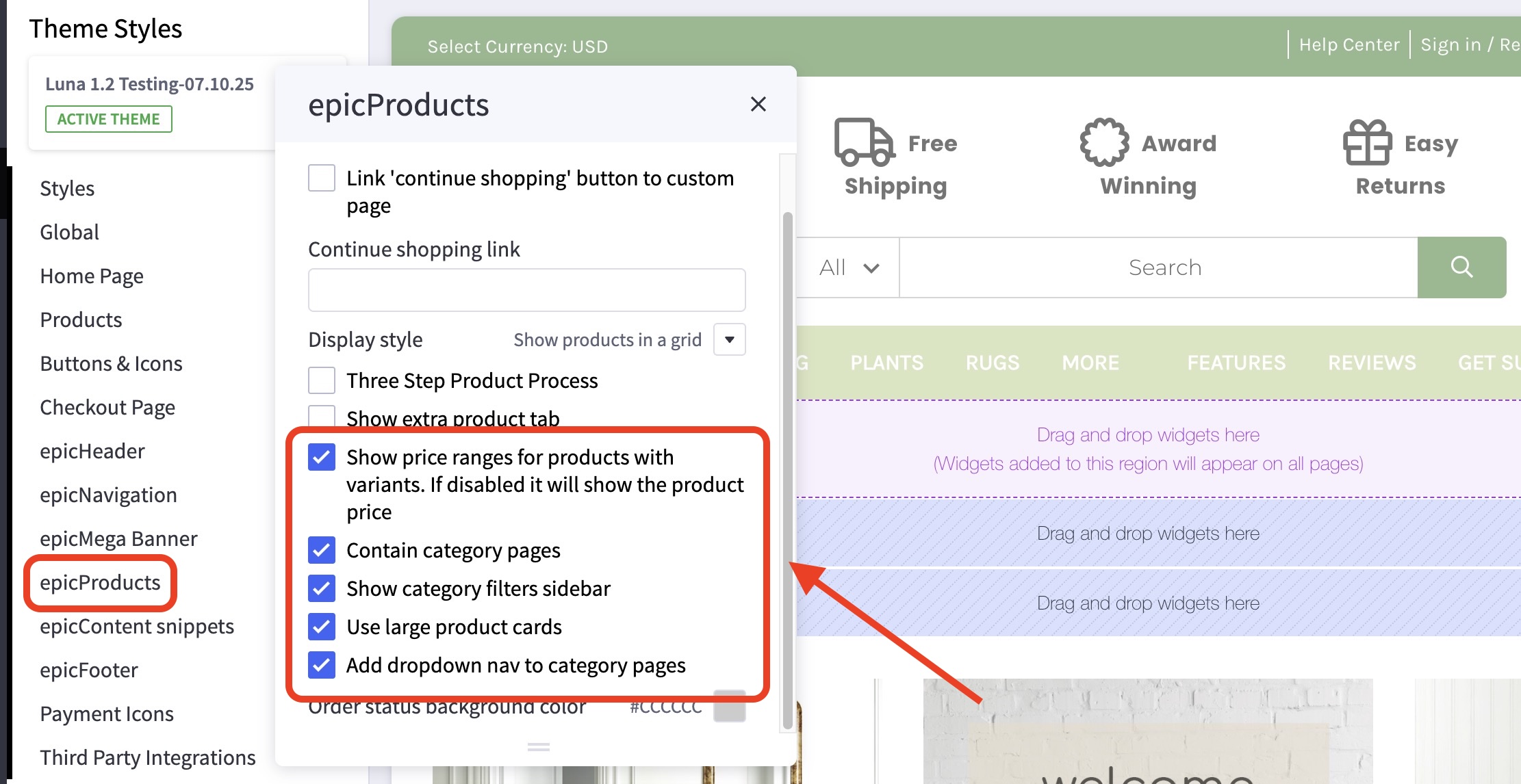Click inside the Continue shopping link field

click(x=526, y=289)
